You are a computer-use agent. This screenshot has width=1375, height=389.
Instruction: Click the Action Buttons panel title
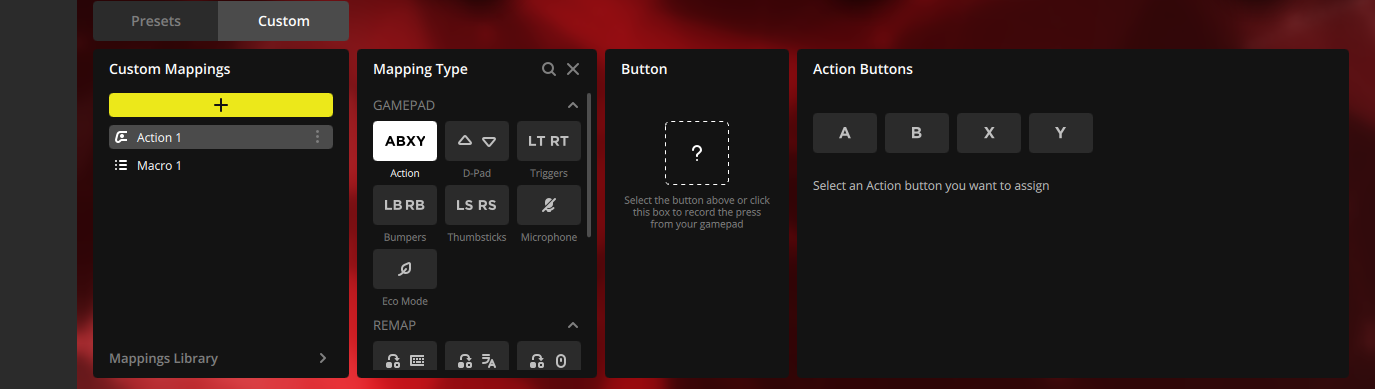pyautogui.click(x=863, y=69)
